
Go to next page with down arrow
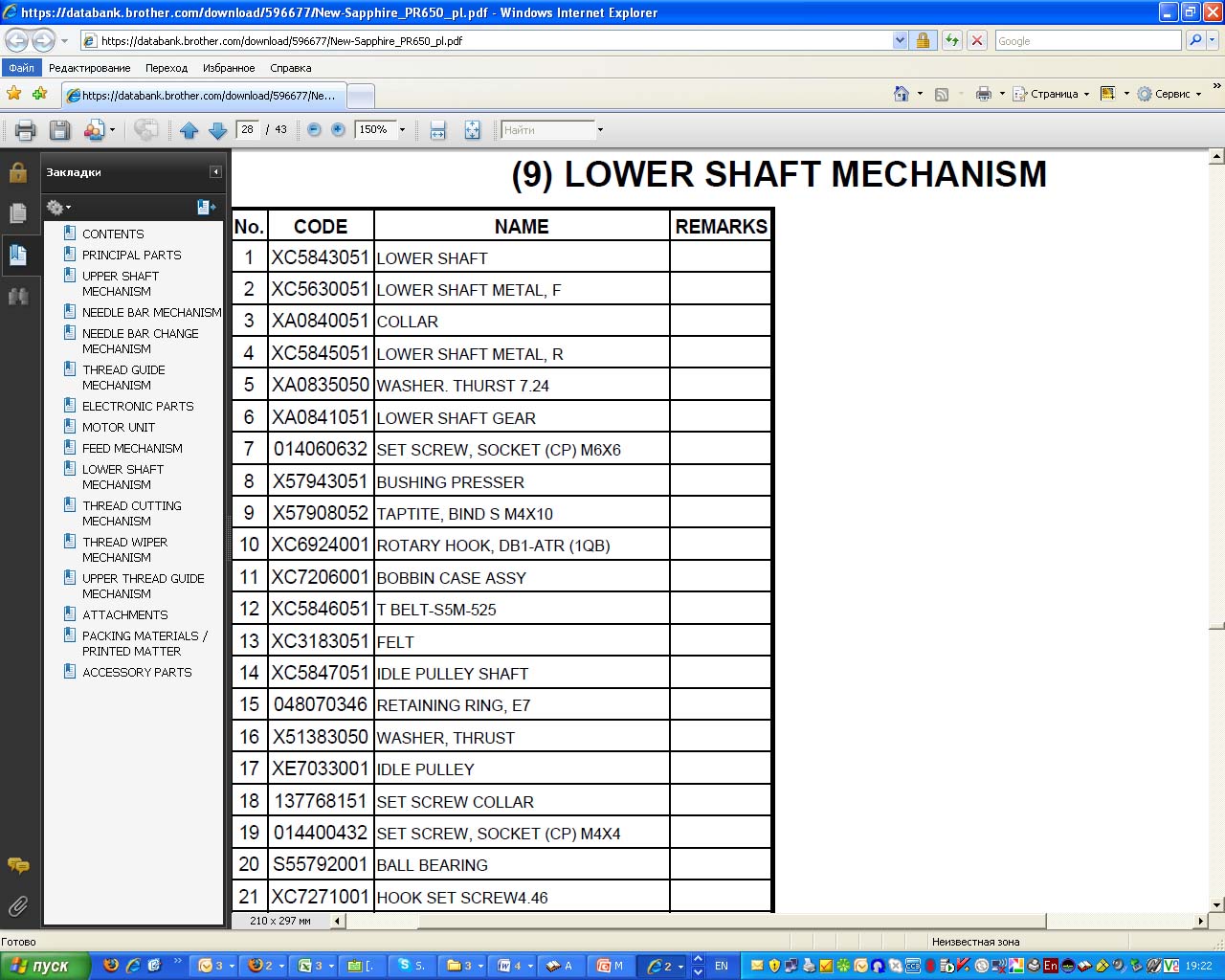217,130
